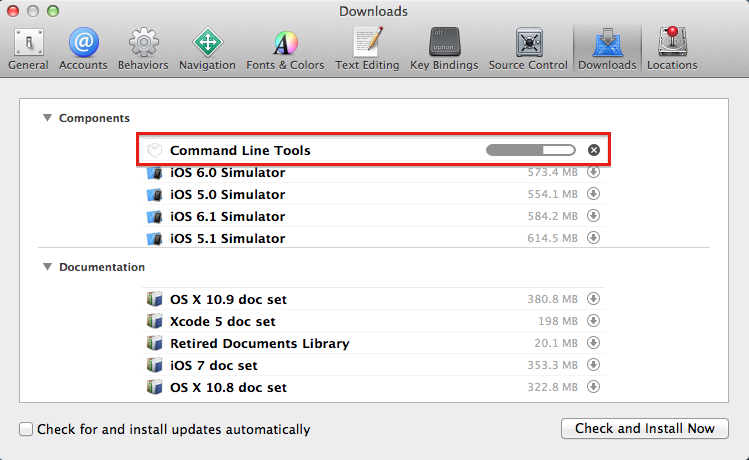
Task: Zoom the window with the green button
Action: click(x=53, y=11)
